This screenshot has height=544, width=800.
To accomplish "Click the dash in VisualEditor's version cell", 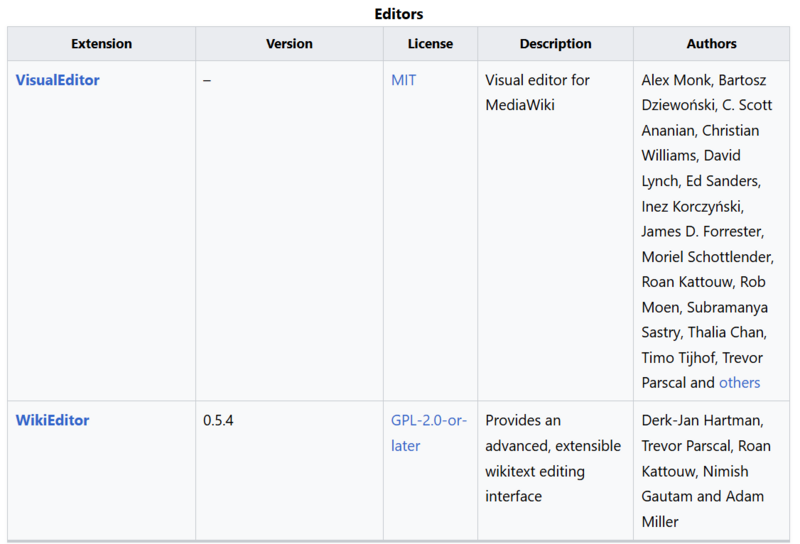I will 207,81.
